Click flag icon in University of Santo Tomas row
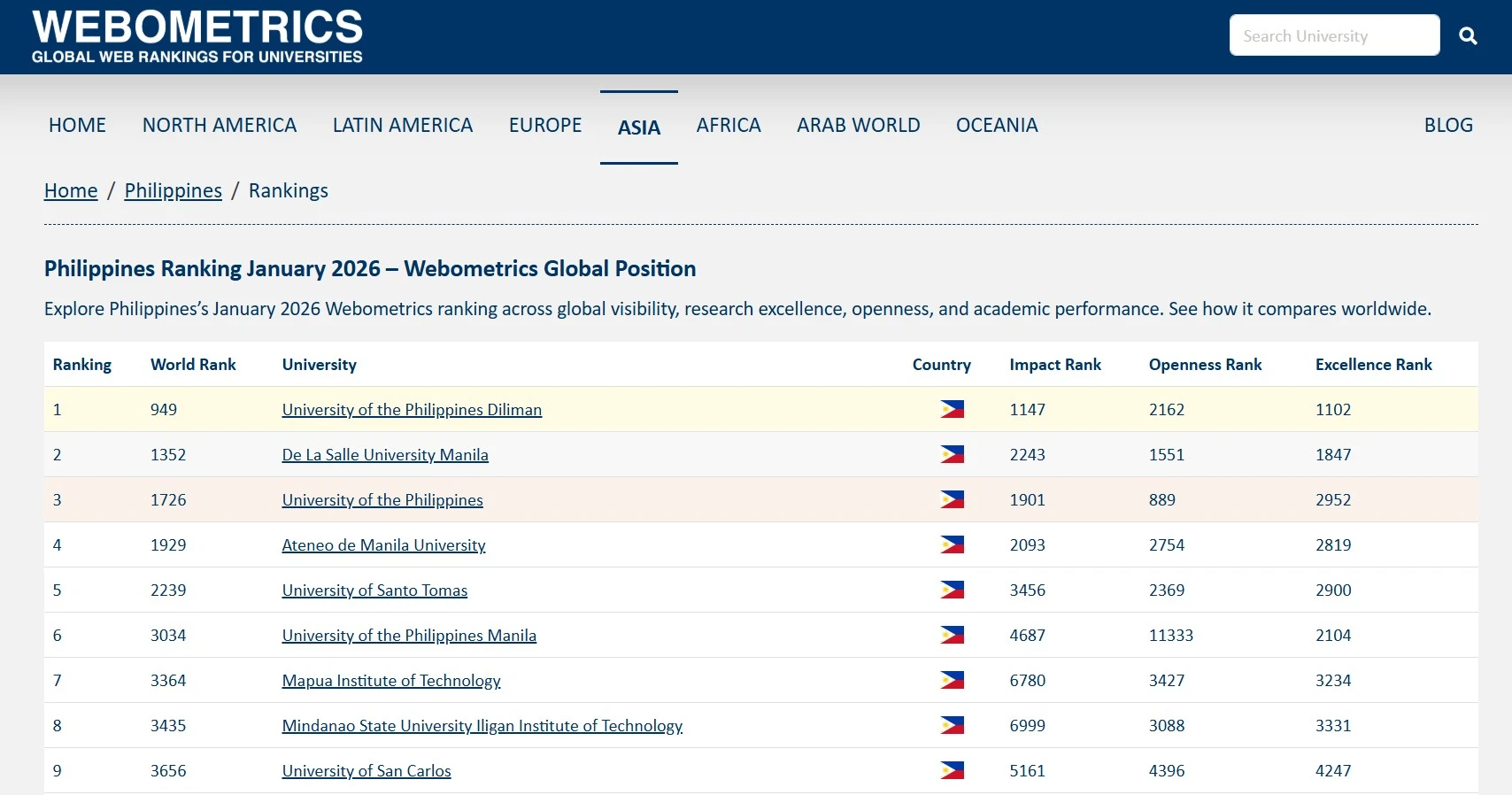 pos(953,590)
